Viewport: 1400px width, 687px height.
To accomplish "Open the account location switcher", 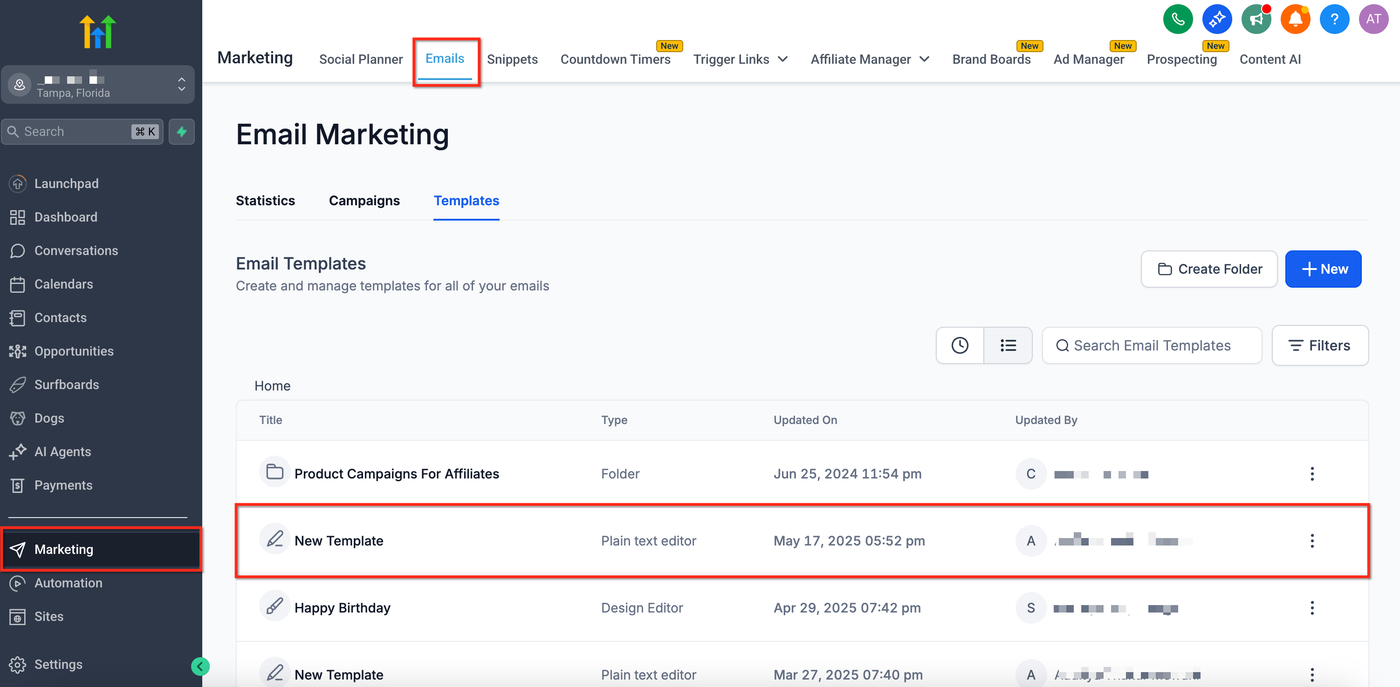I will click(x=98, y=85).
